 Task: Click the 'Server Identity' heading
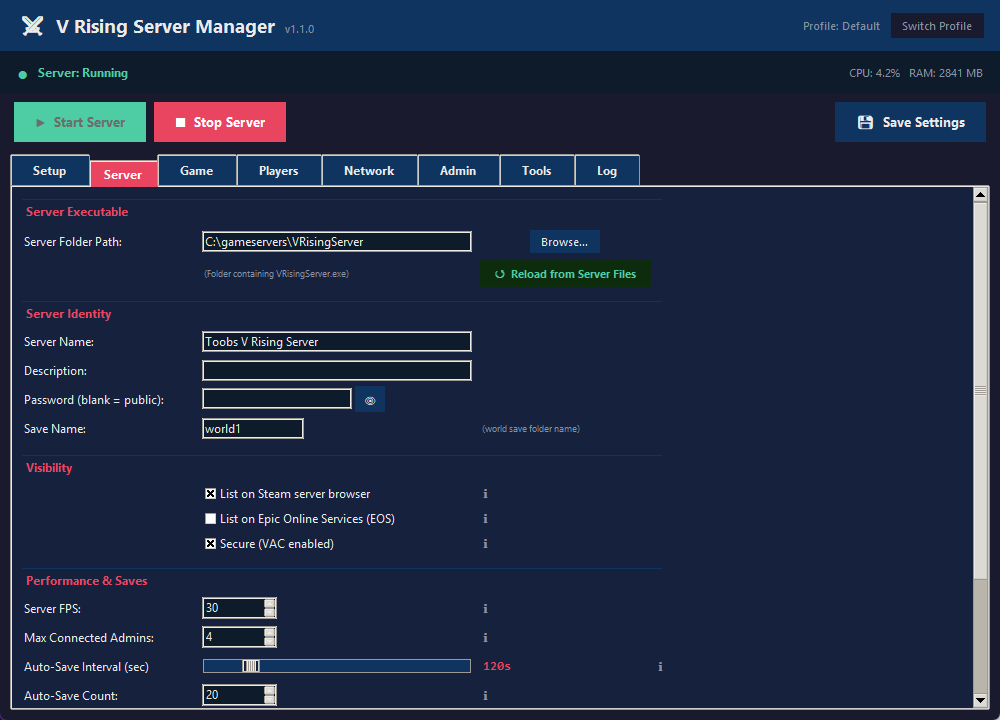69,314
